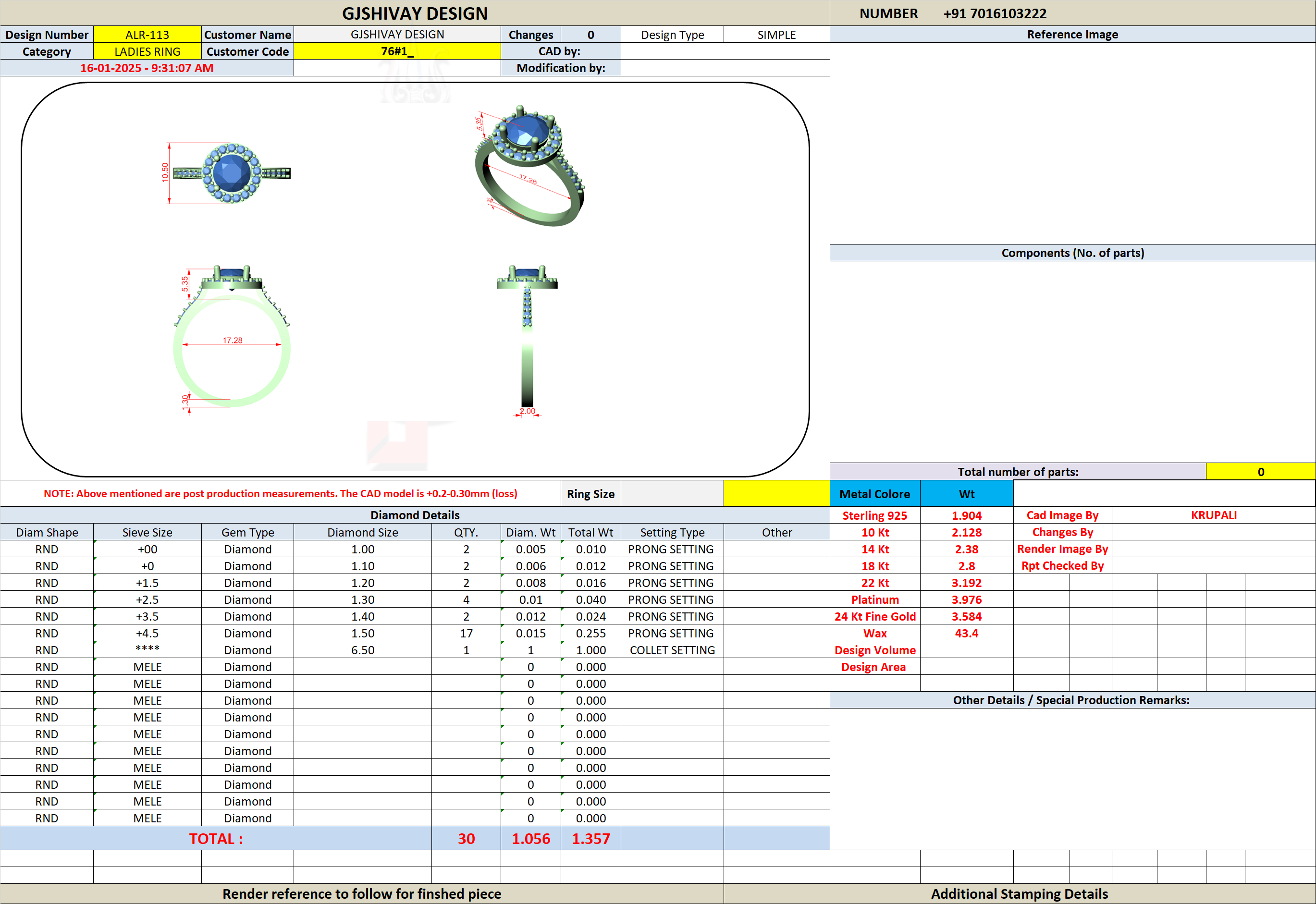
Task: Click the Sieve Size column header
Action: tap(148, 532)
